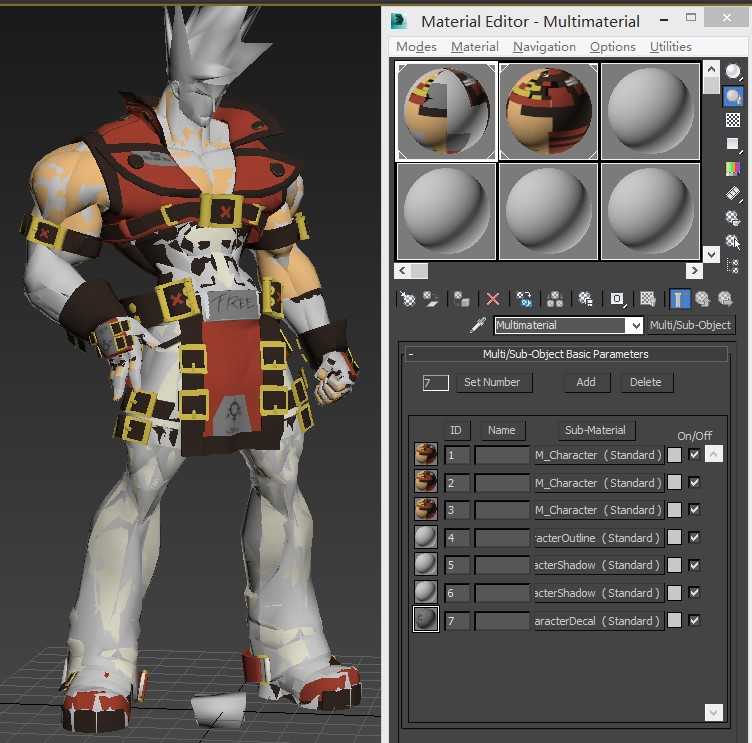Open the Material/Map Navigator icon

[x=733, y=266]
